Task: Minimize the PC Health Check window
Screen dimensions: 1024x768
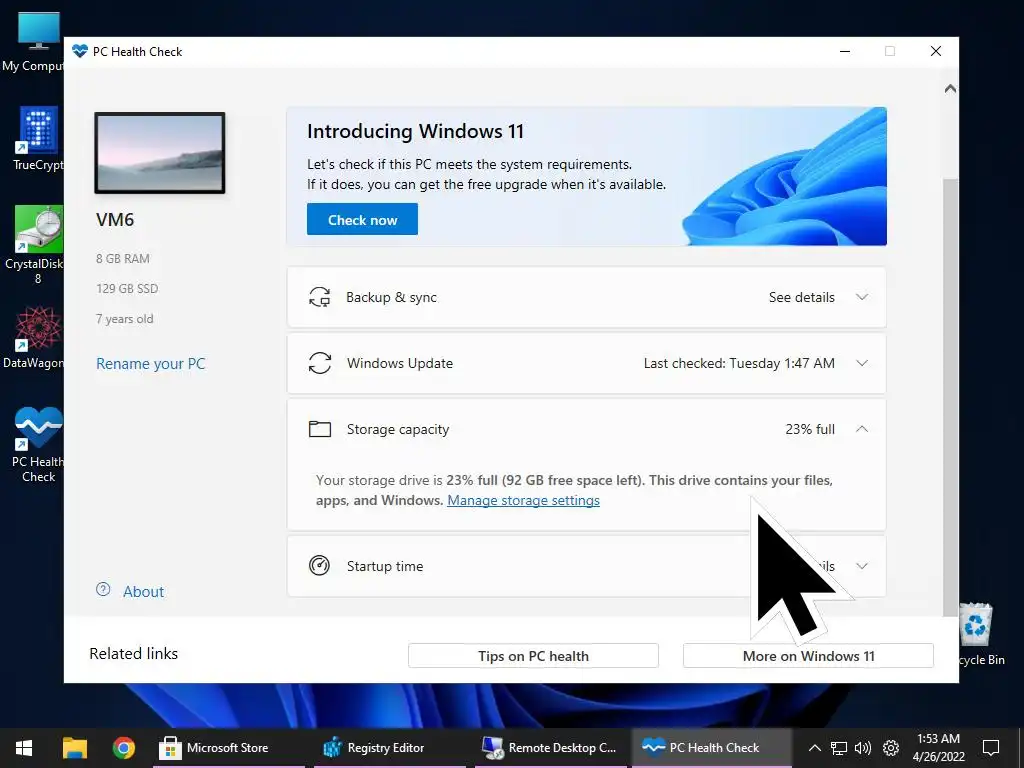Action: point(844,51)
